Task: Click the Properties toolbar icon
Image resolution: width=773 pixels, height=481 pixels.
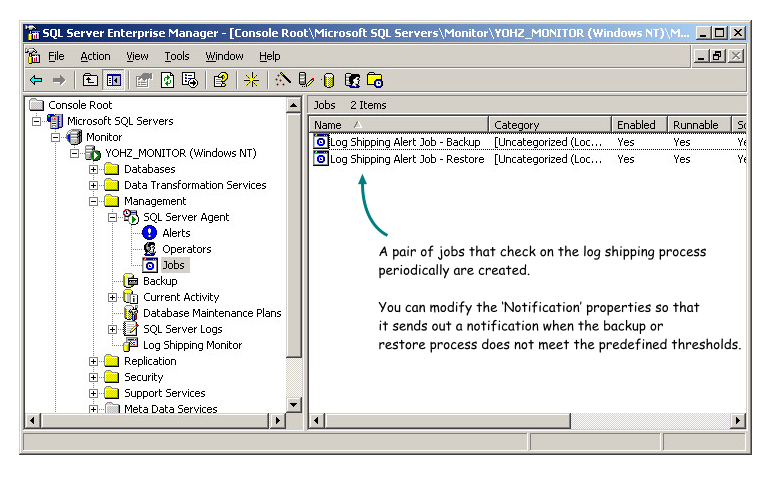Action: [143, 80]
